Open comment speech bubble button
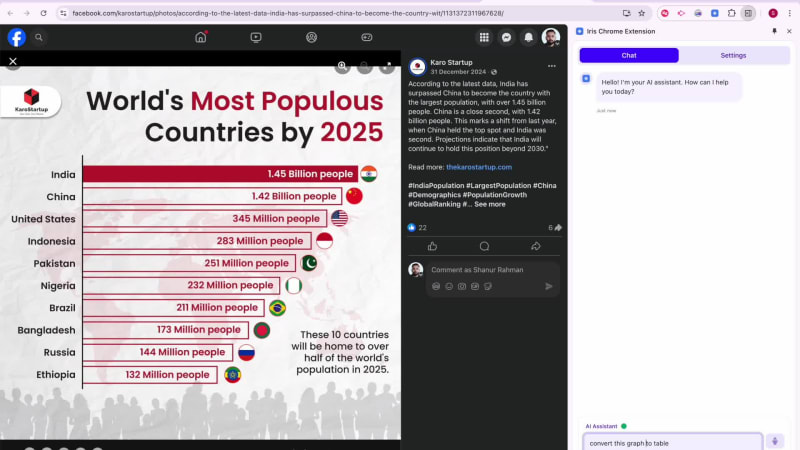Viewport: 800px width, 450px height. click(484, 246)
